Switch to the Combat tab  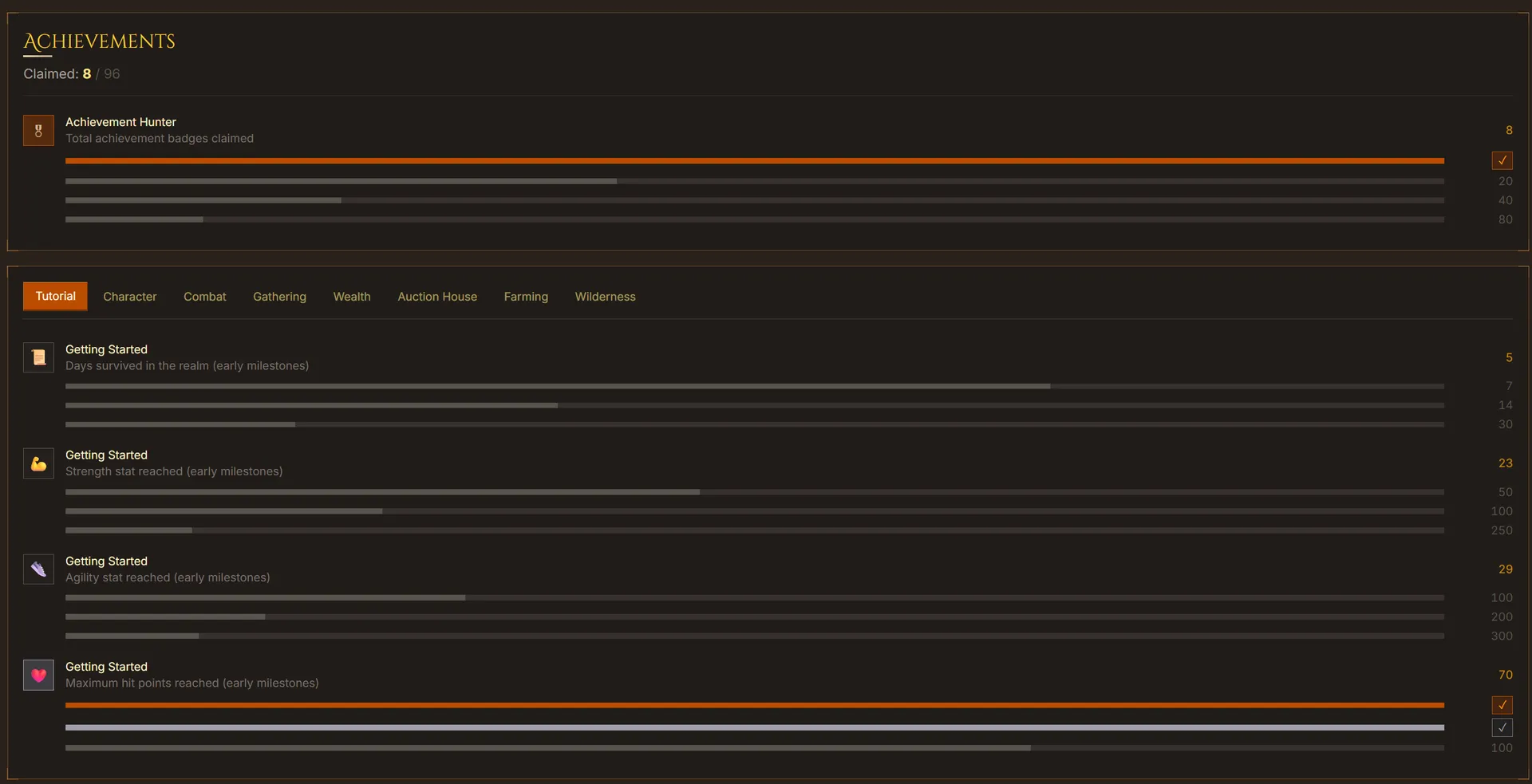click(x=205, y=297)
